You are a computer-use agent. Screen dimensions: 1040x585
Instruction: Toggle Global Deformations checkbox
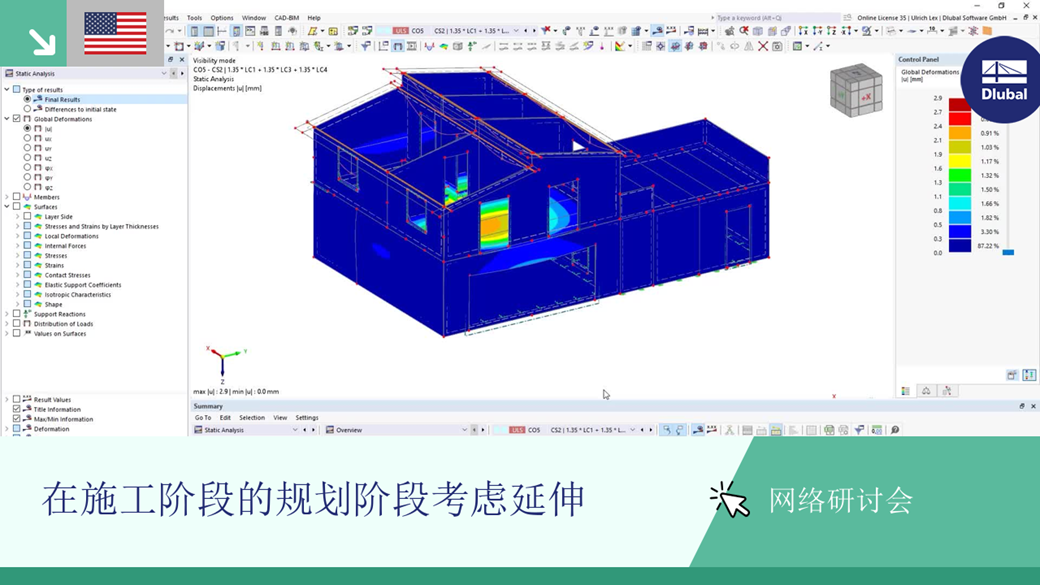(17, 119)
